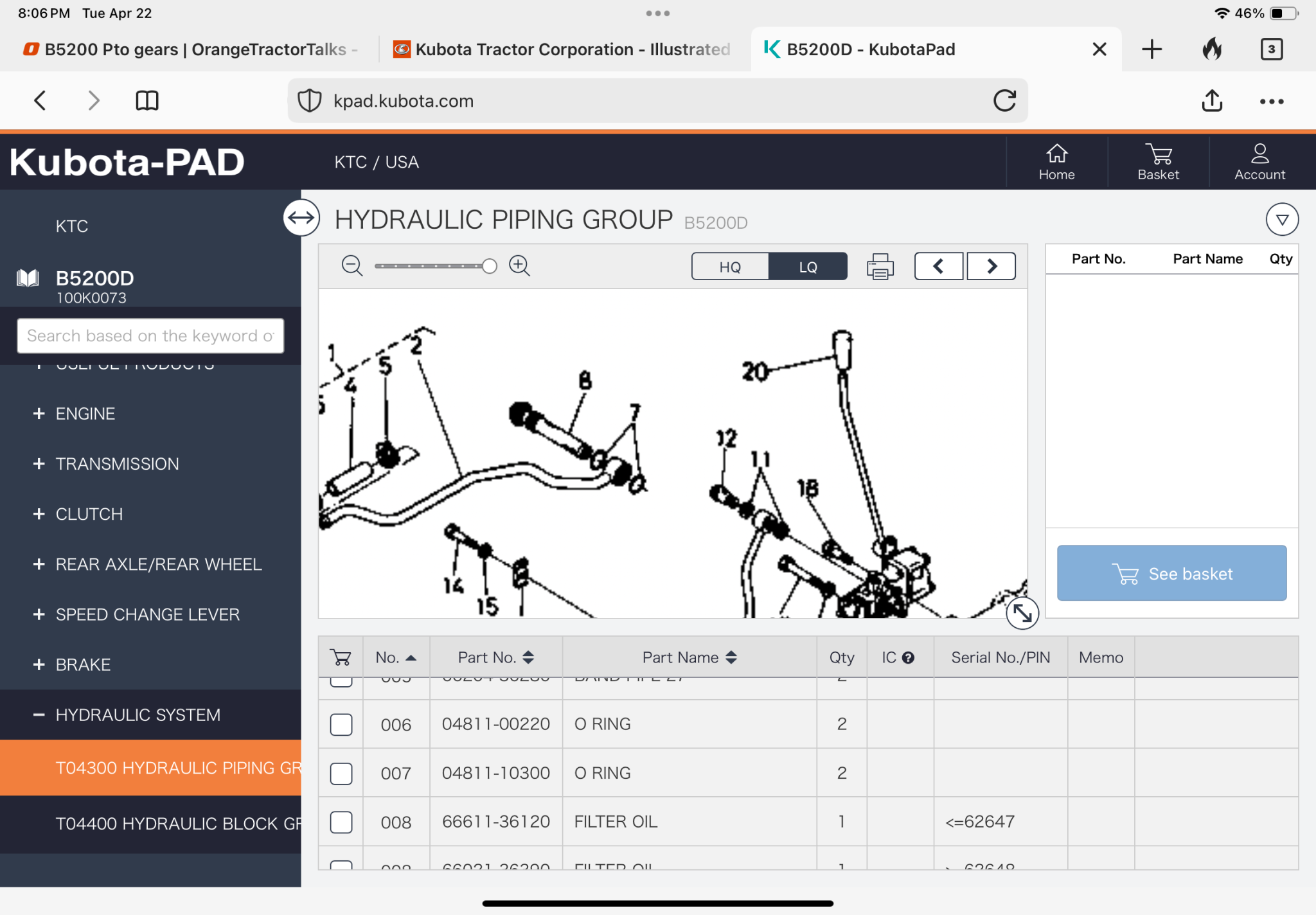This screenshot has height=915, width=1316.
Task: Go to next illustration page
Action: [991, 266]
